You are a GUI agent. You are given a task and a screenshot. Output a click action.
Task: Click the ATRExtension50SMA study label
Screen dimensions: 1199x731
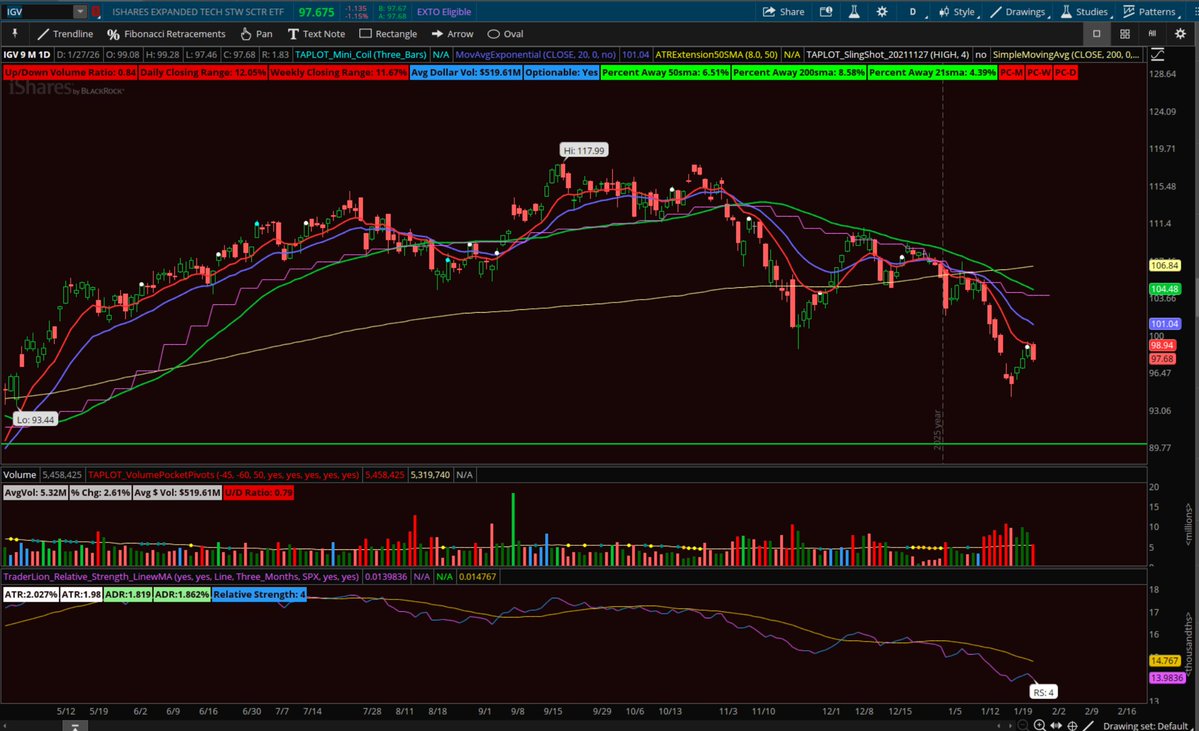[x=716, y=54]
